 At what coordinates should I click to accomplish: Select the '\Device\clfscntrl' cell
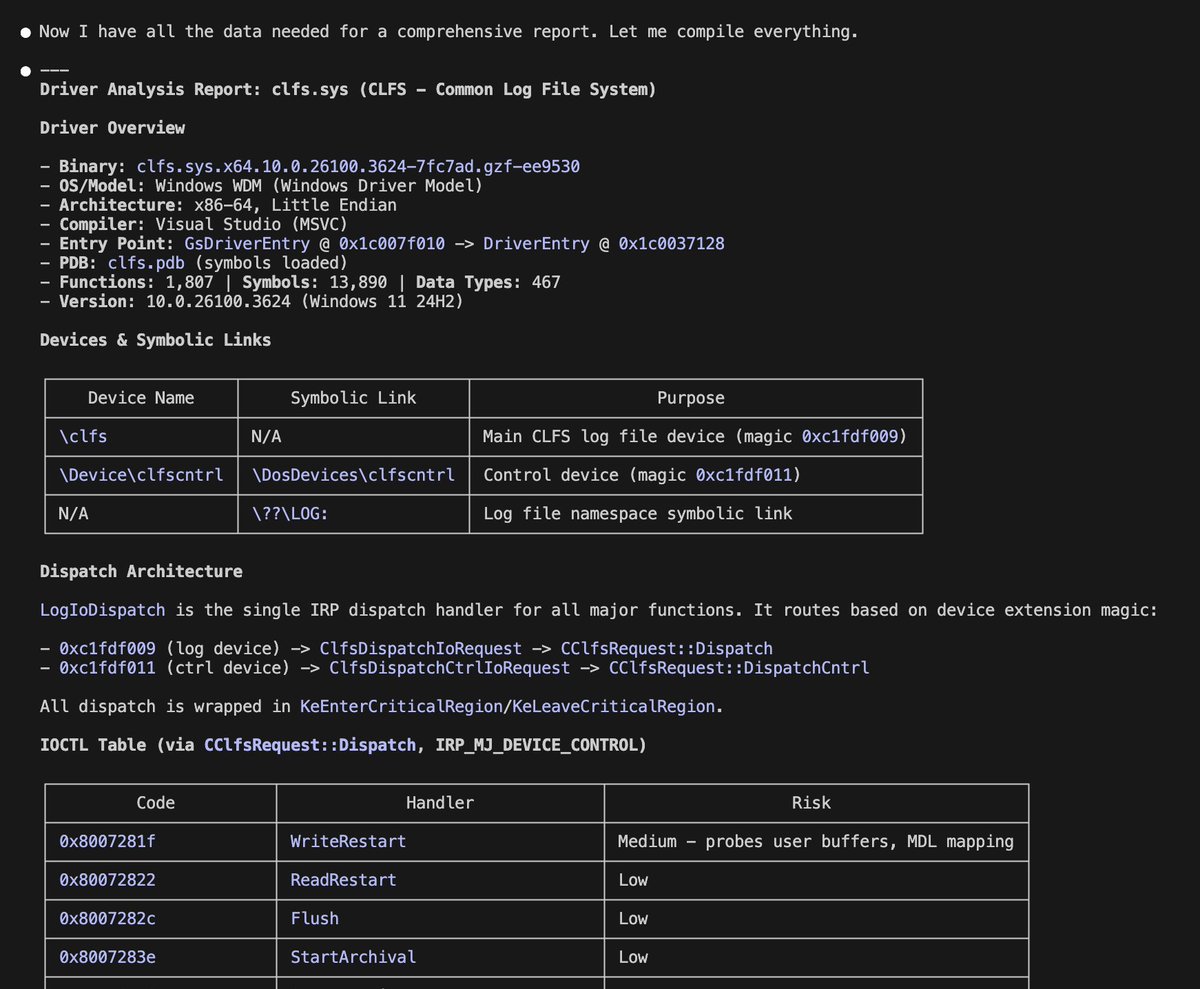[141, 475]
